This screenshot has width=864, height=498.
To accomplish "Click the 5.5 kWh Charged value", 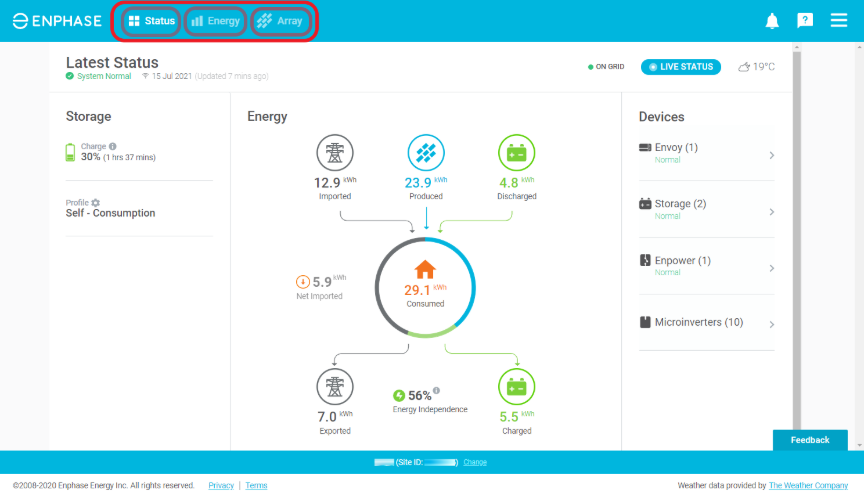I will pyautogui.click(x=516, y=416).
